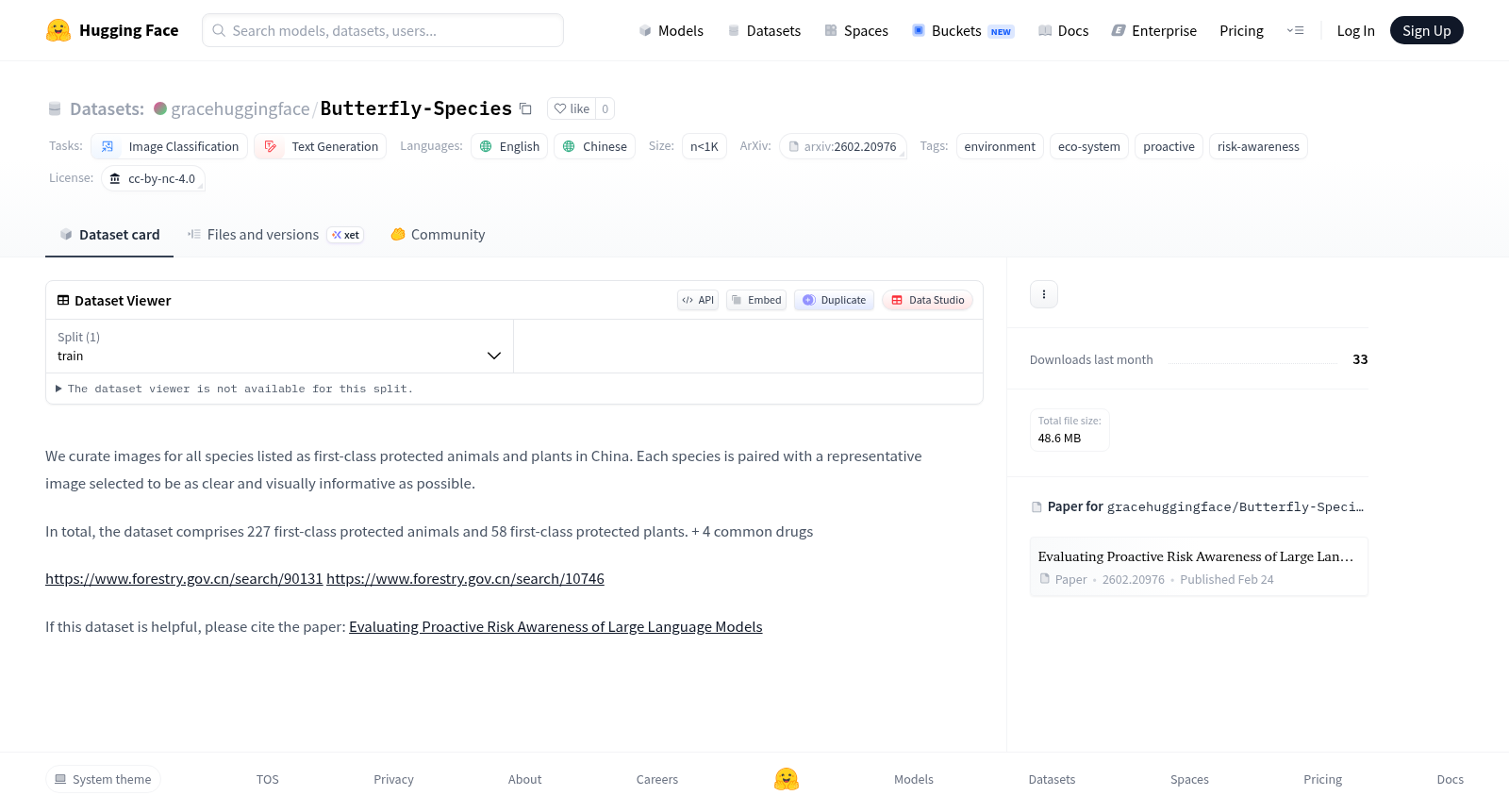Open the Butterfly-Species dataset title link
This screenshot has height=812, width=1509.
[416, 108]
